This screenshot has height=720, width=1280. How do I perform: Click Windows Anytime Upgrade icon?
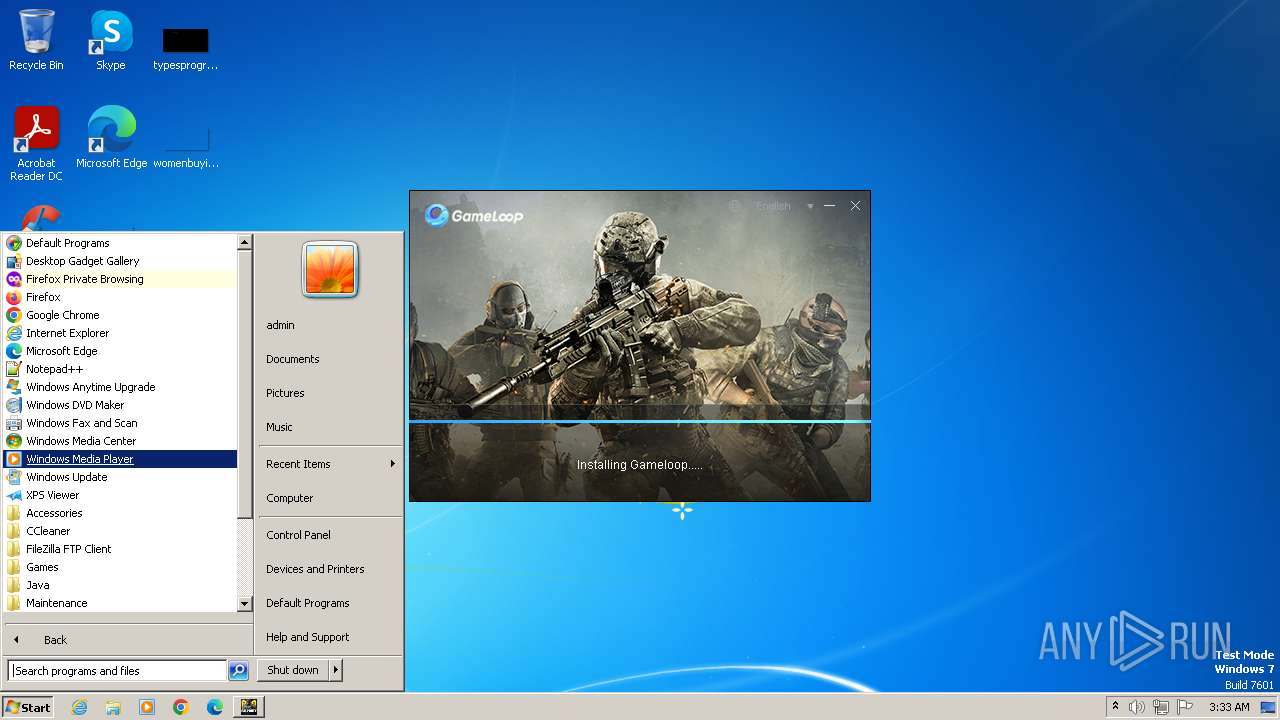coord(14,387)
